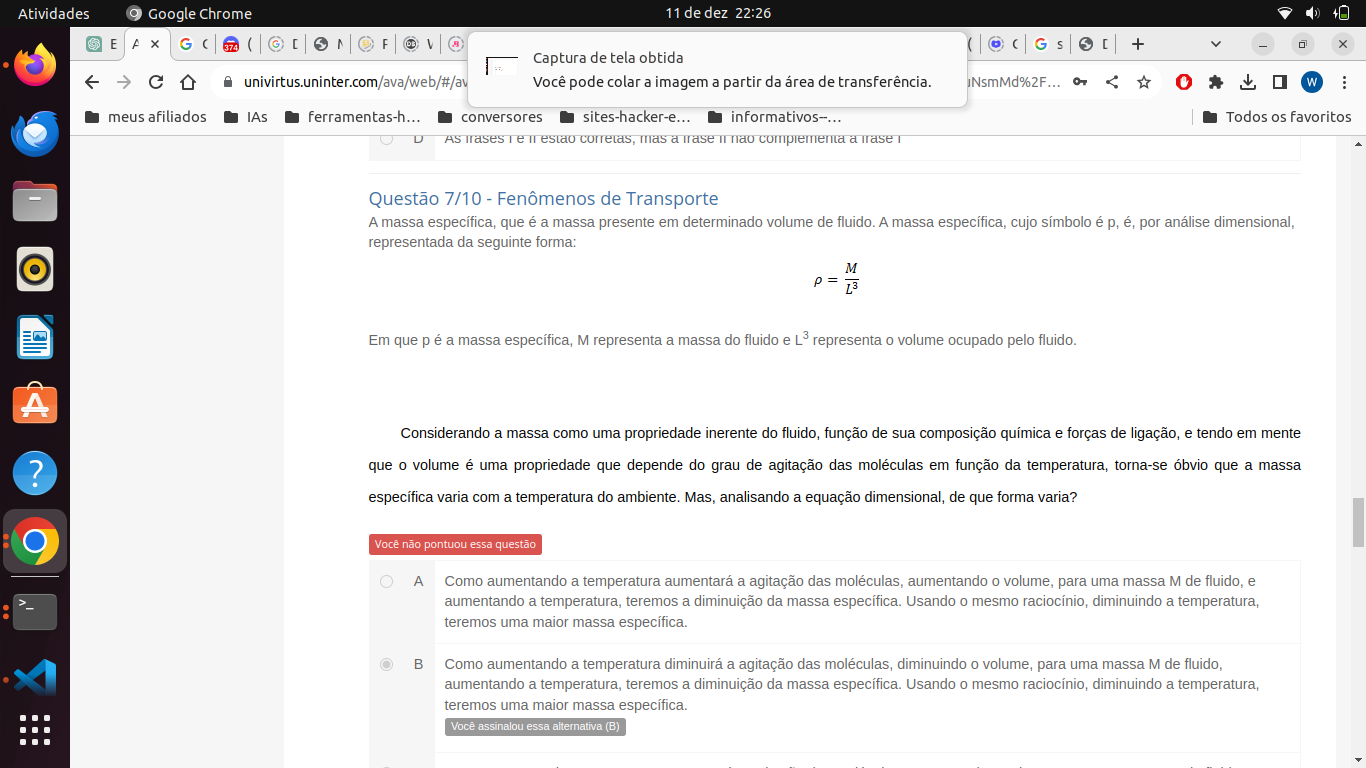Show Chrome downloads
This screenshot has height=768, width=1366.
[x=1248, y=82]
